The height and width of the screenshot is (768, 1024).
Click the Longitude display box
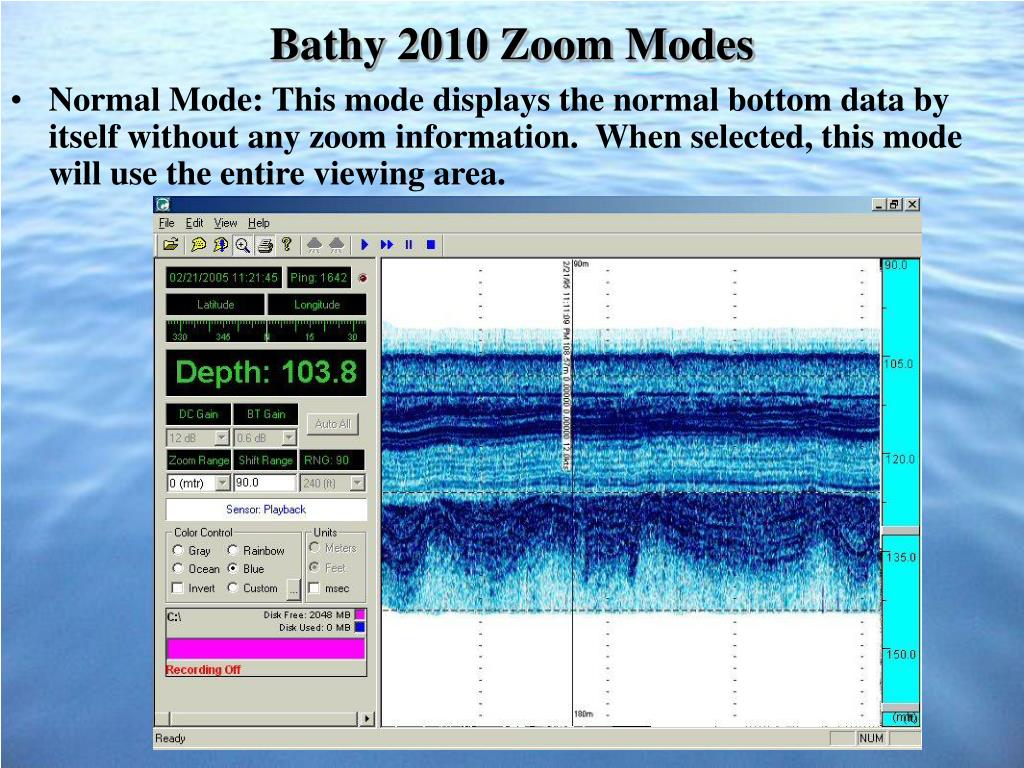pos(317,304)
